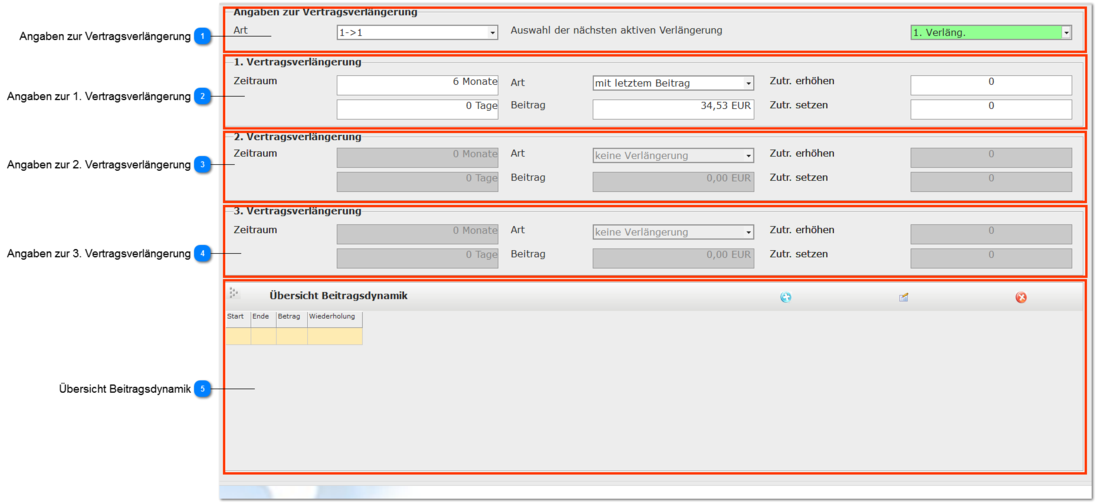Click Beitrag 0,00 EUR field in 2. Vertragsverlängerung

tap(673, 182)
